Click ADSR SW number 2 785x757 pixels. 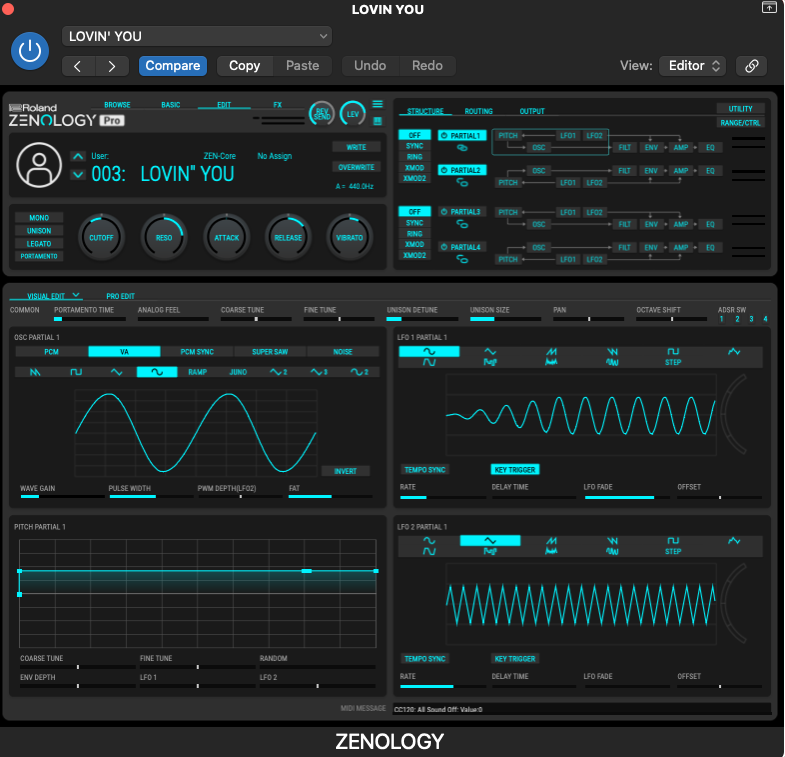tap(737, 319)
